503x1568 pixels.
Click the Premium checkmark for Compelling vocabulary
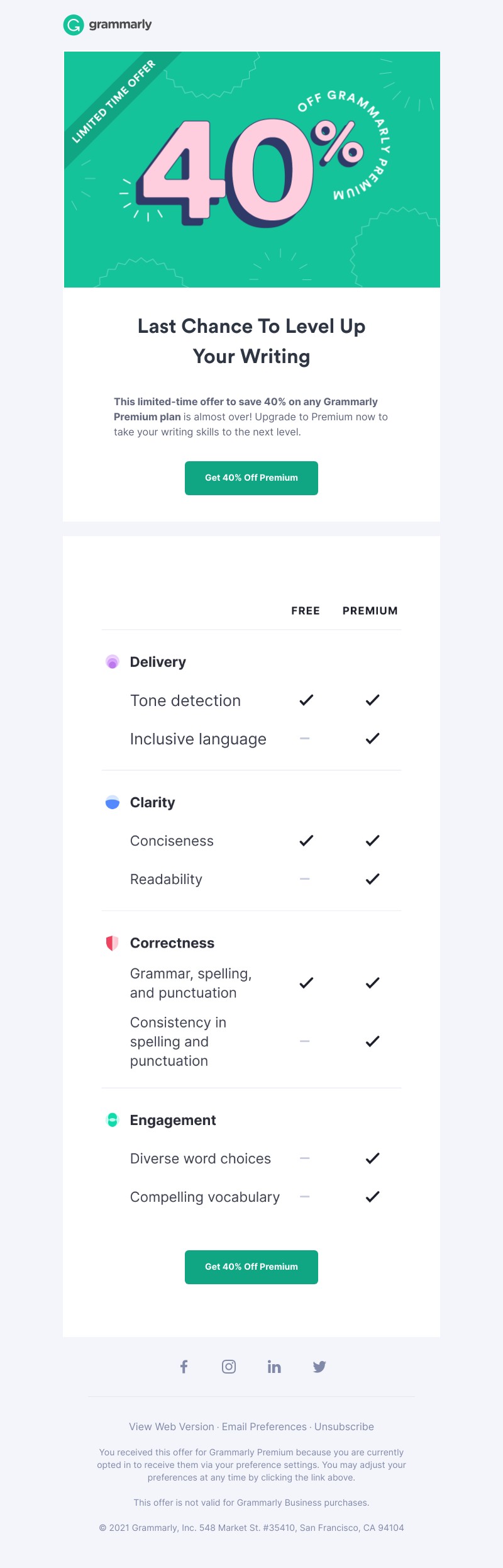(373, 1196)
